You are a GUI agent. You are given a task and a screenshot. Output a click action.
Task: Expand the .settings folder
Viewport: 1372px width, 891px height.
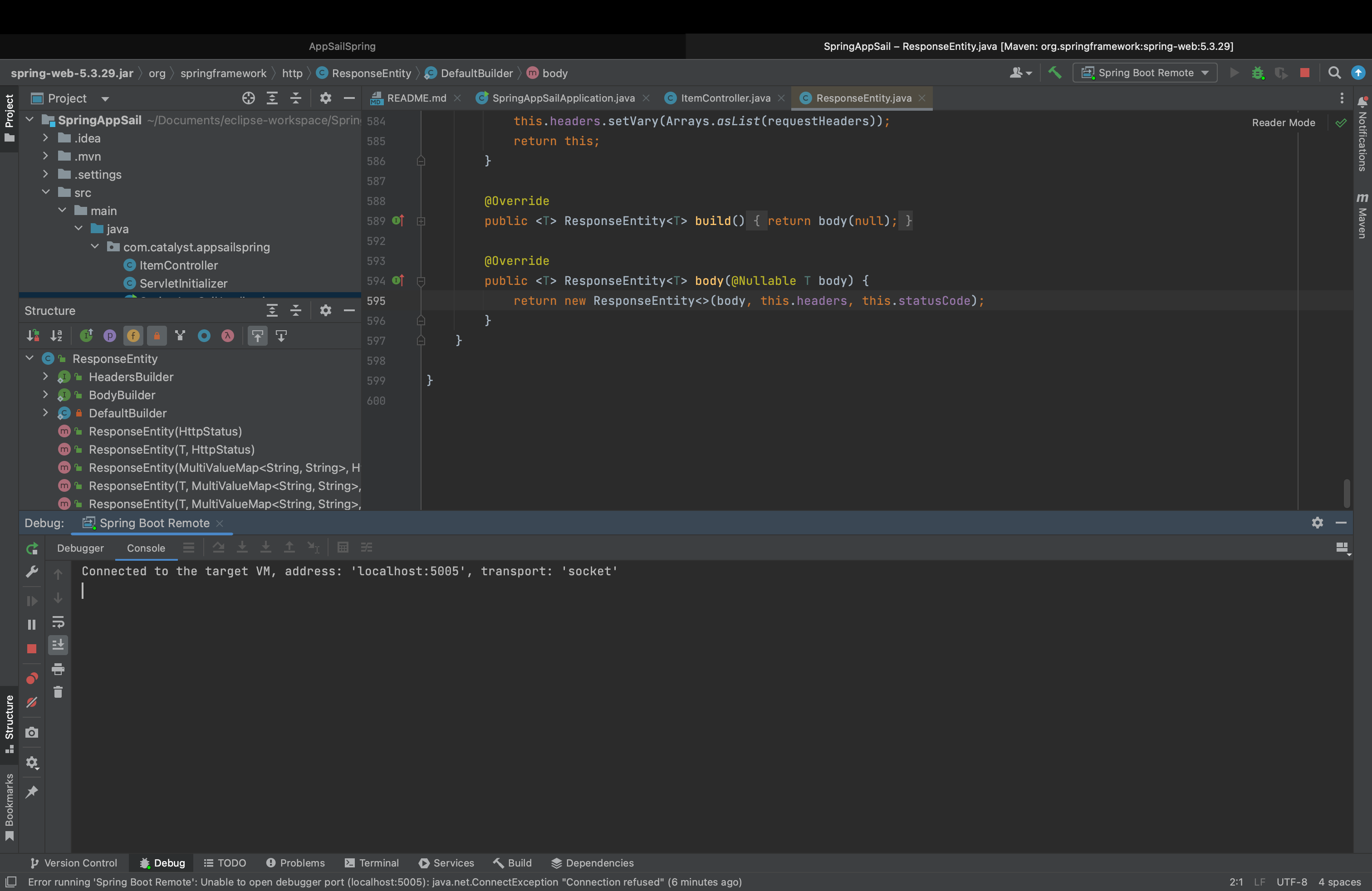[45, 174]
